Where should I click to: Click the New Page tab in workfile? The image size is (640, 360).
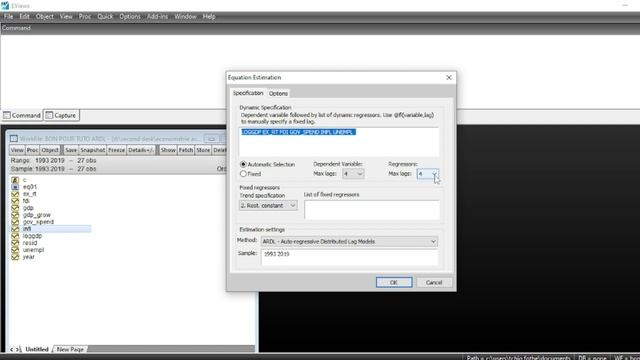[70, 349]
